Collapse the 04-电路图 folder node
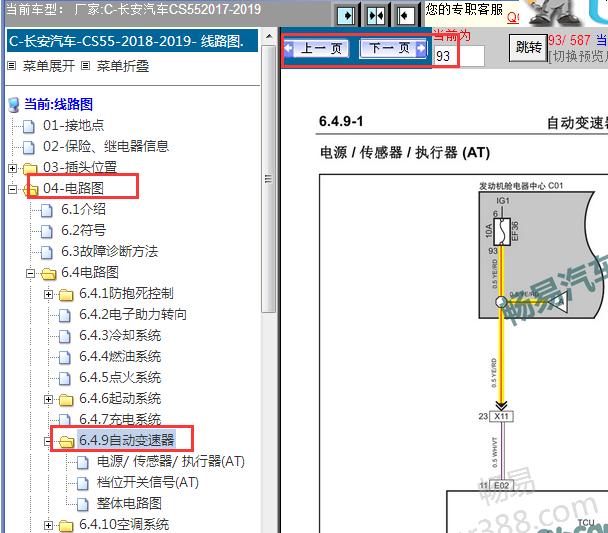Viewport: 608px width, 533px height. point(12,189)
